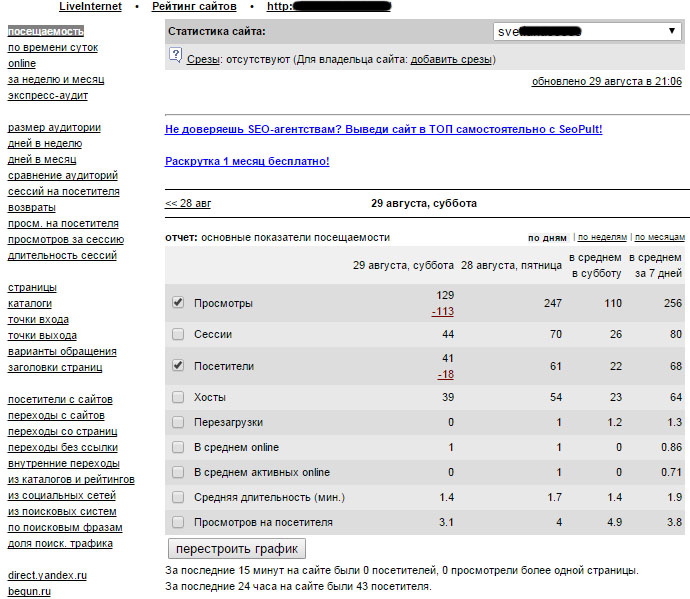
Task: Uncheck the Просмотры checkbox
Action: (x=178, y=303)
